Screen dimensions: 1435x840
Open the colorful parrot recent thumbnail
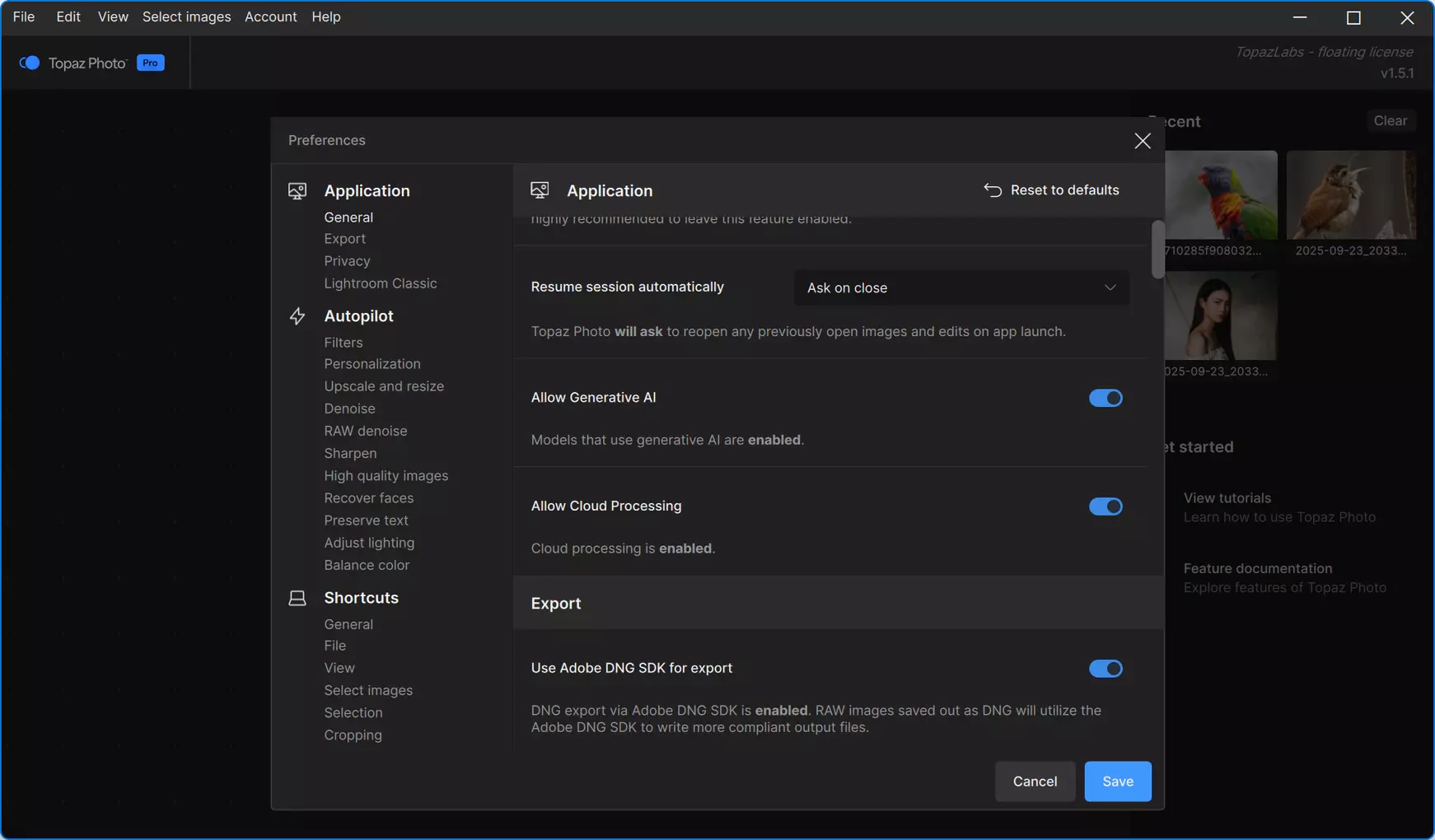1221,195
